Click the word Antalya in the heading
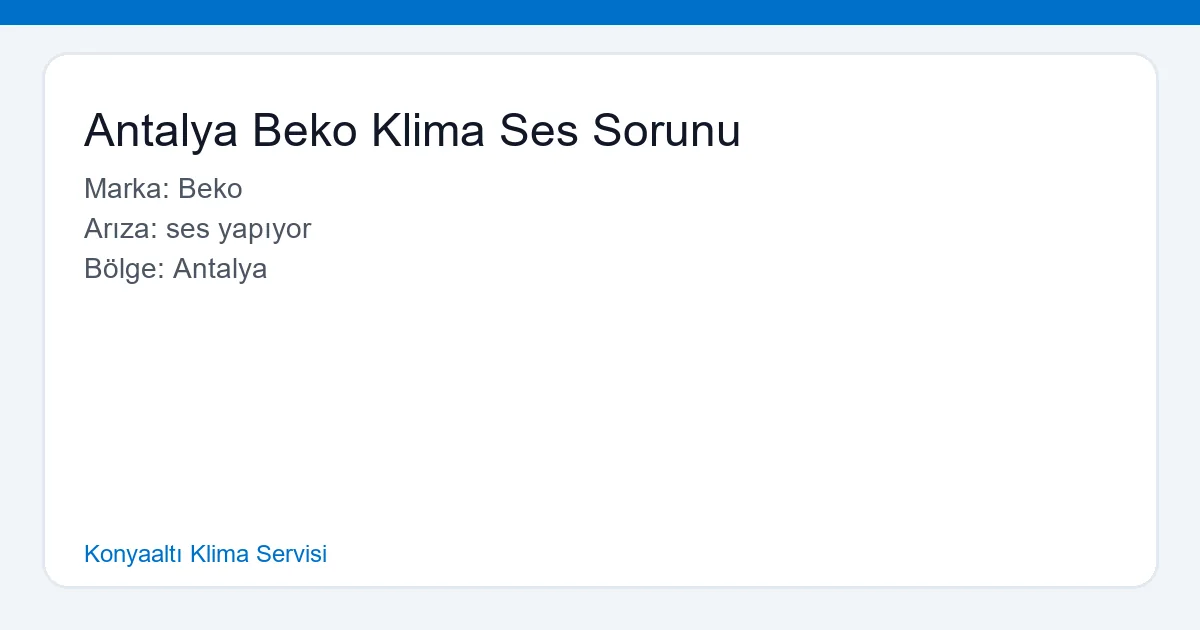1200x630 pixels. click(x=160, y=130)
